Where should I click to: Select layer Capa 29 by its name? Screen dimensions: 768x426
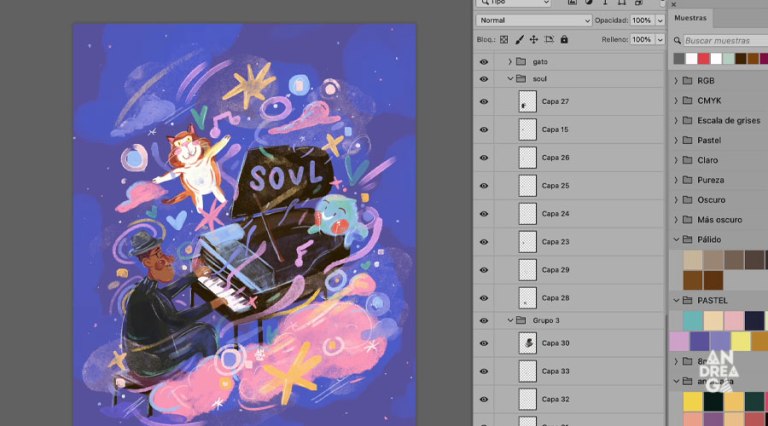tap(555, 270)
